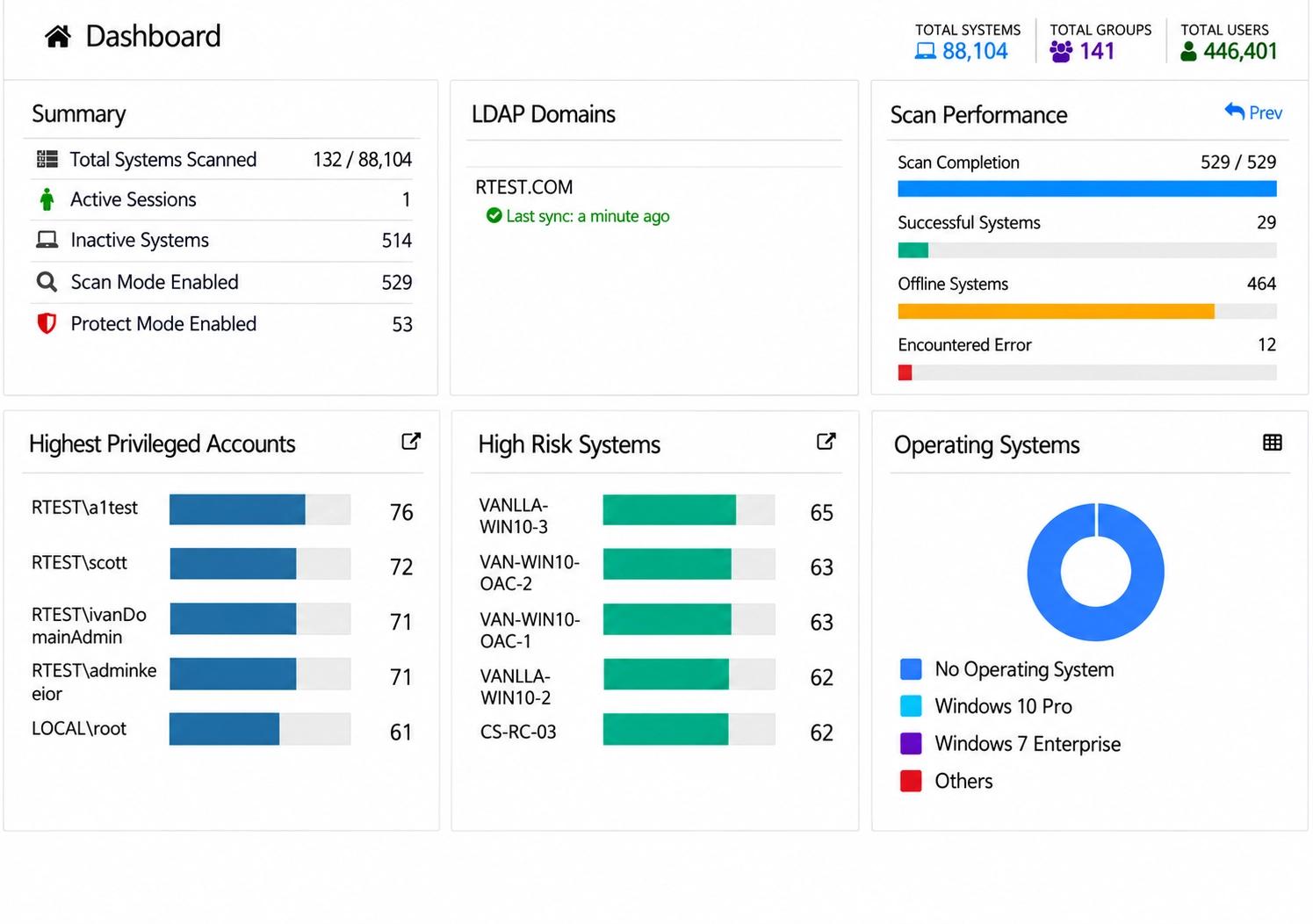Click the blue donut chart in Operating Systems
Screen dimensions: 1313x924
(1096, 572)
